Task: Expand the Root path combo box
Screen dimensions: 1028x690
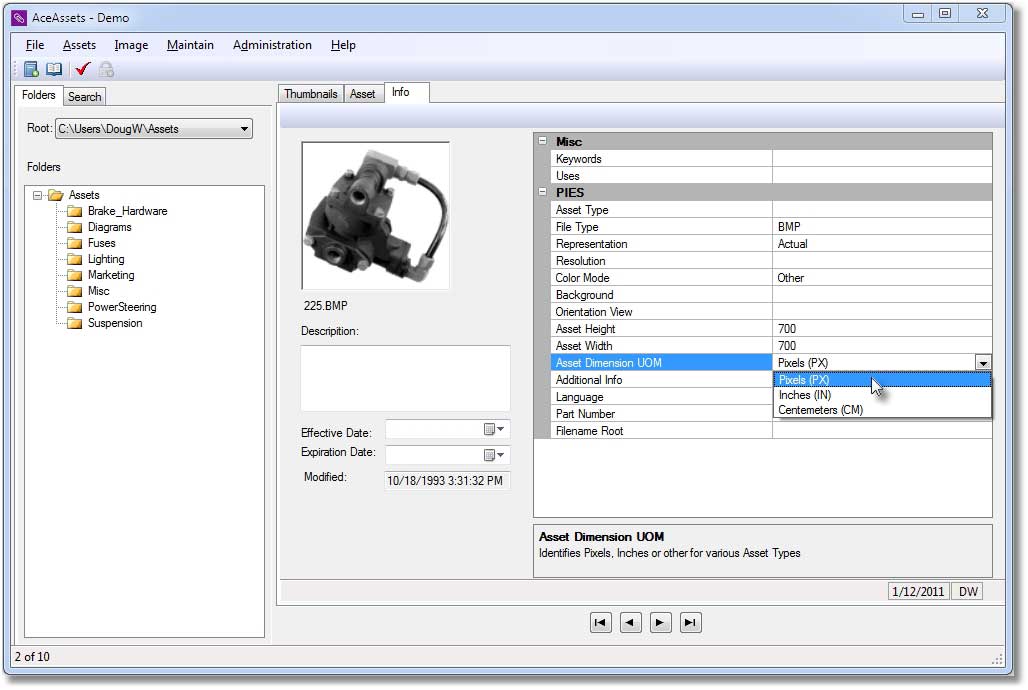Action: pos(244,129)
